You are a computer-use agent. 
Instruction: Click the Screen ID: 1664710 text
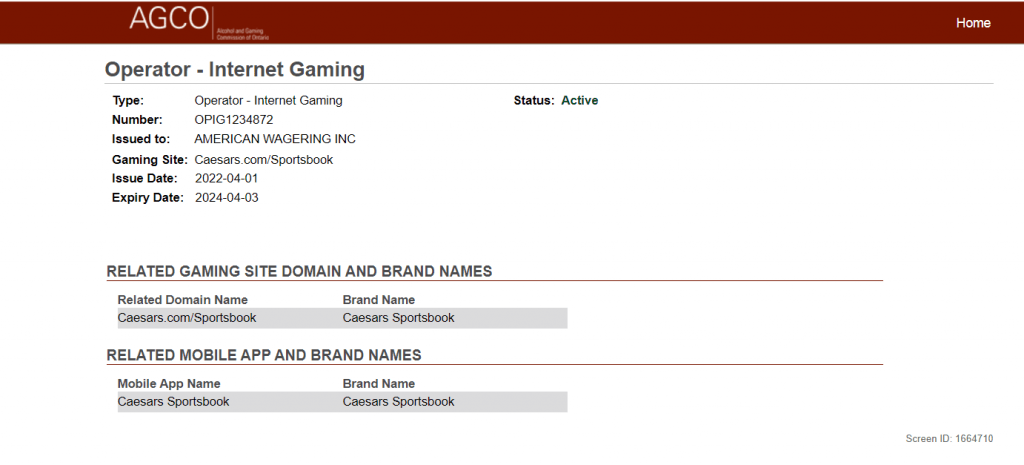pyautogui.click(x=950, y=439)
